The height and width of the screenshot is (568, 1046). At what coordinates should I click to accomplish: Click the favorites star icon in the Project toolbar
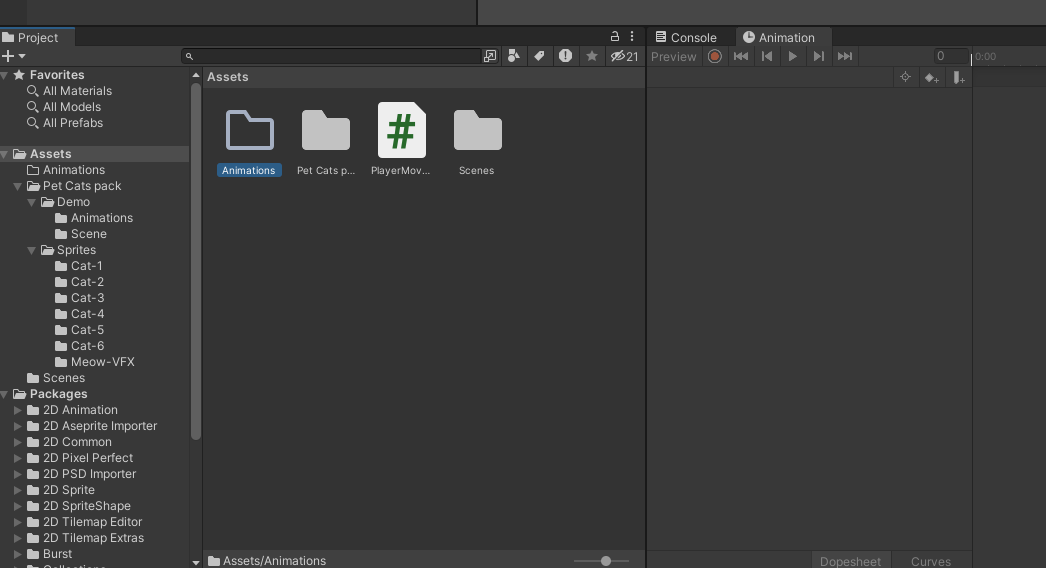pyautogui.click(x=592, y=56)
